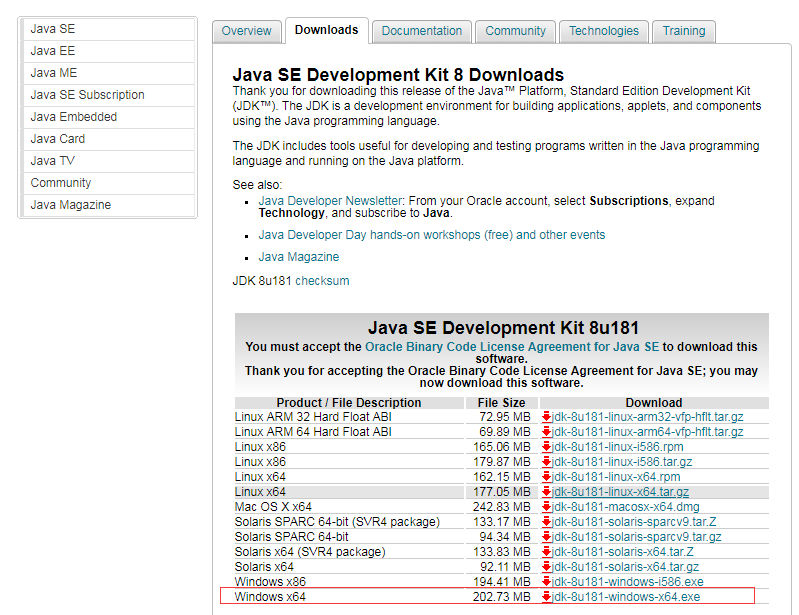Download jdk-8u181-windows-i586.exe

(x=628, y=582)
